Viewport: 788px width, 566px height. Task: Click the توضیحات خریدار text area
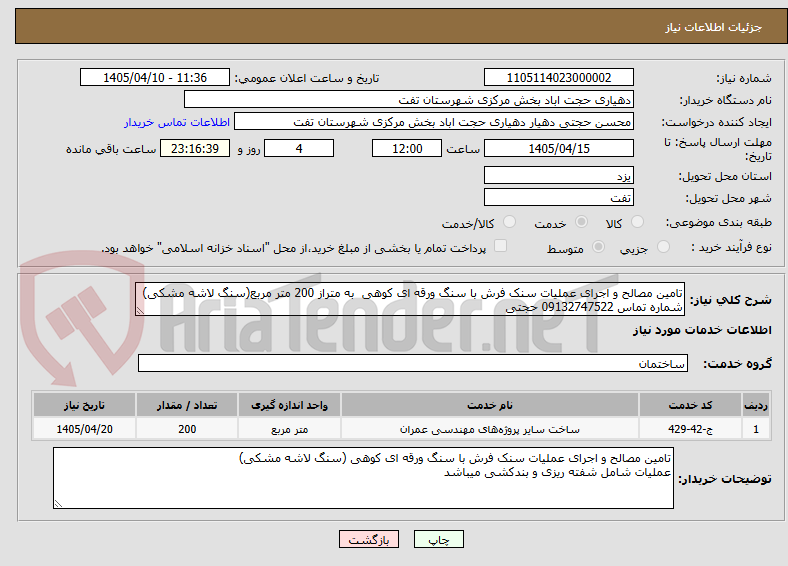(363, 478)
